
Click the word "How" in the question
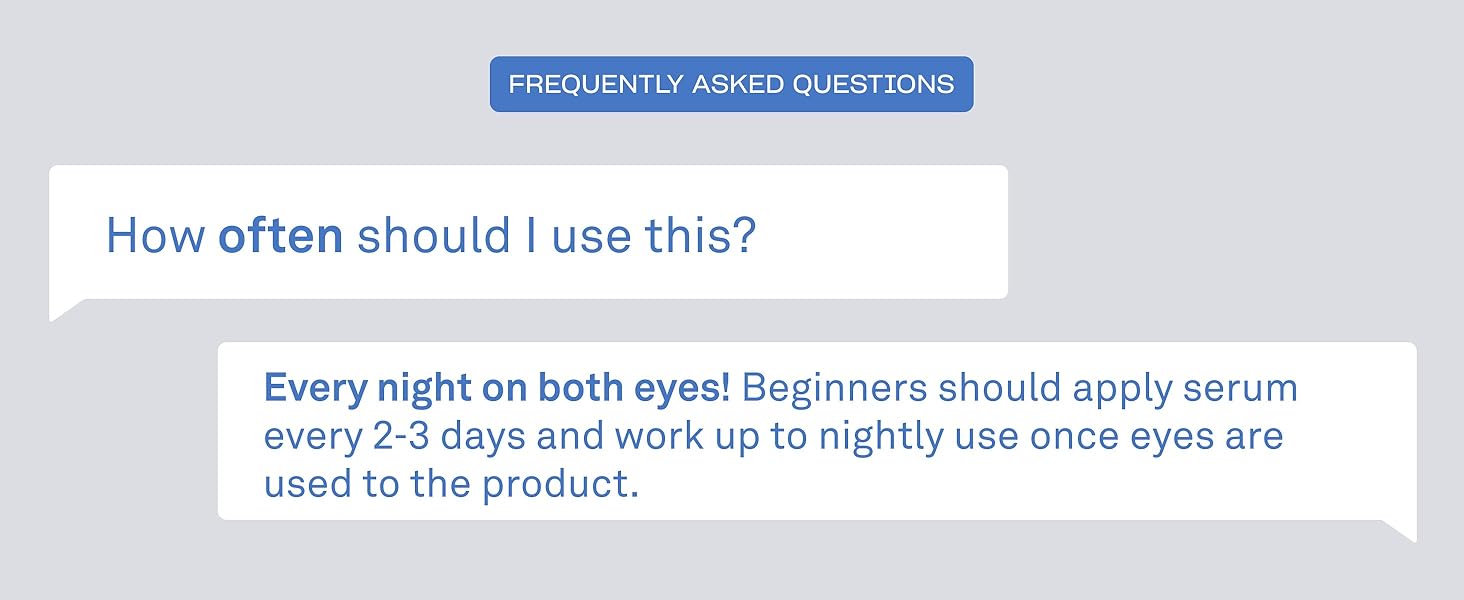(x=155, y=236)
